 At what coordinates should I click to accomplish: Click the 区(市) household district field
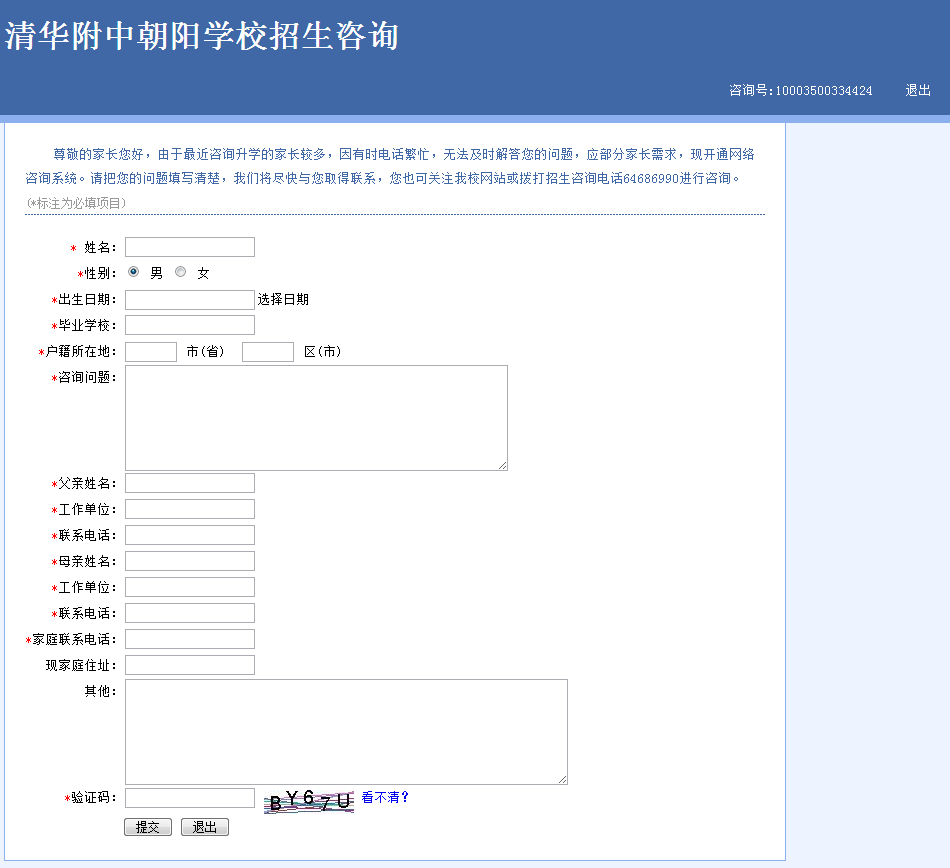click(x=268, y=352)
